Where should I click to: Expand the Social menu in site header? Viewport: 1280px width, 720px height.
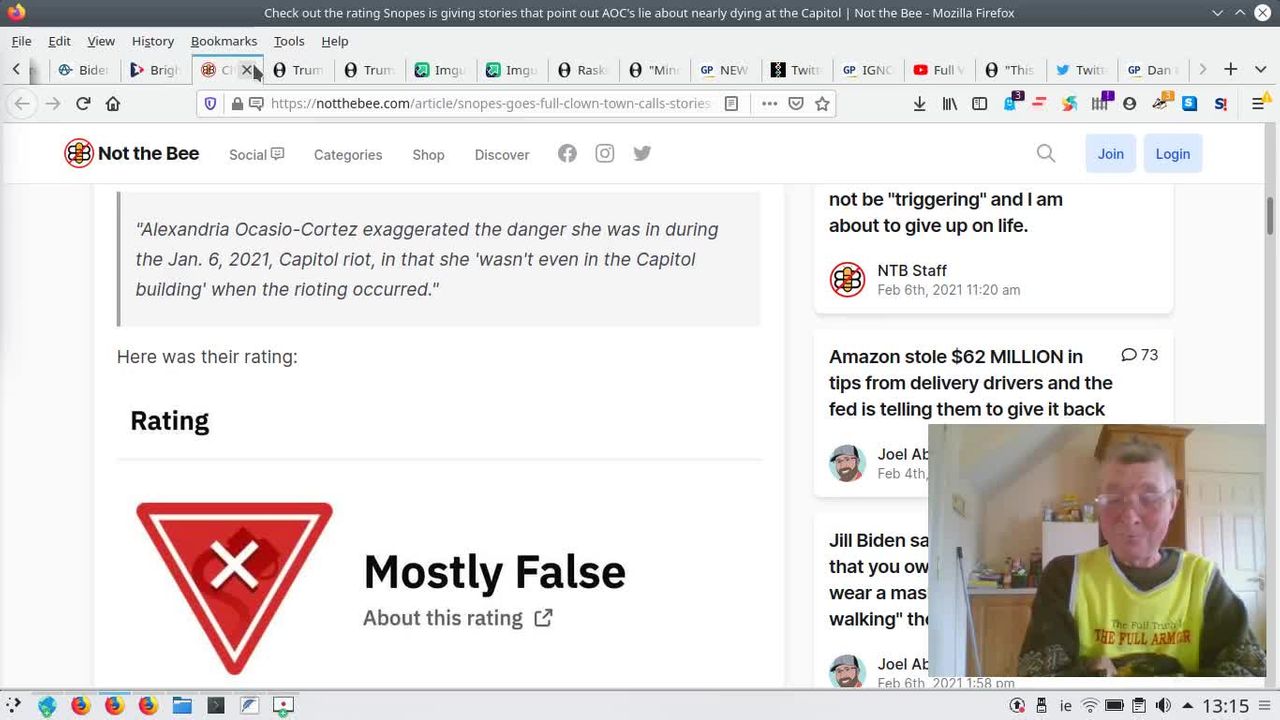[x=256, y=155]
